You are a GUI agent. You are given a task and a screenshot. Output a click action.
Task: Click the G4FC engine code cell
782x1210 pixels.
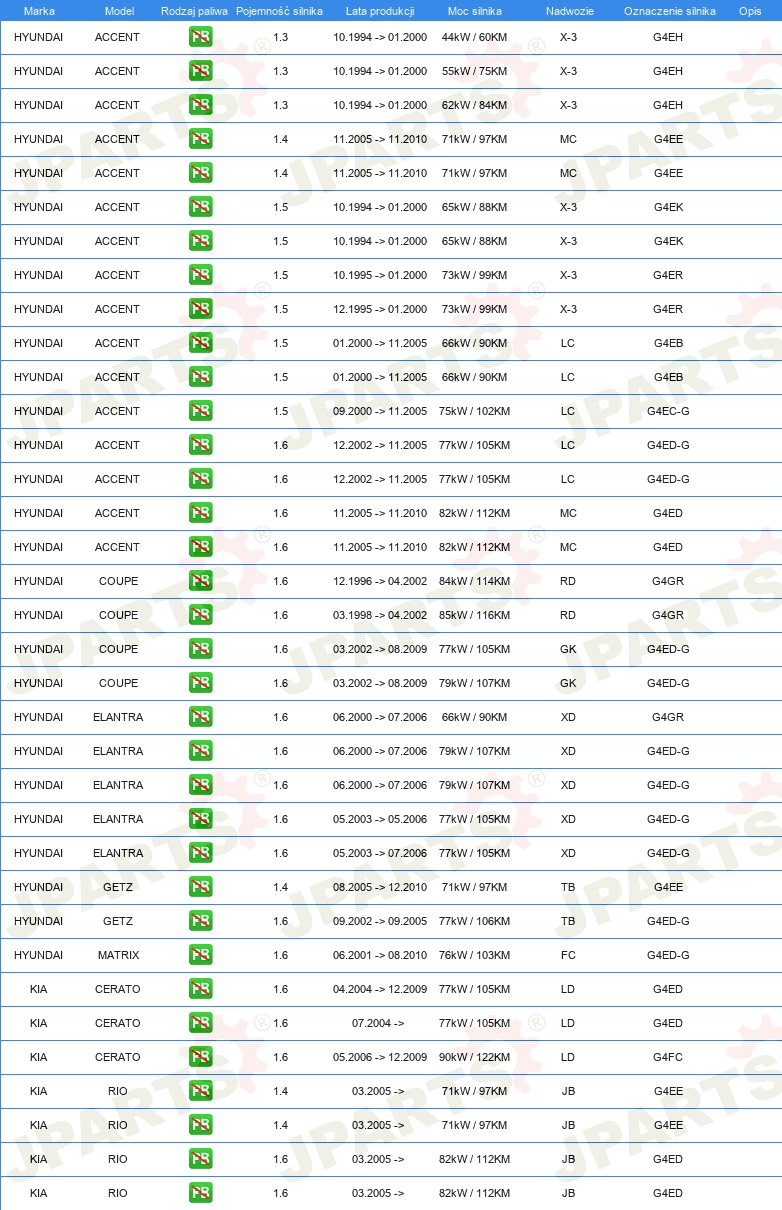click(668, 1057)
